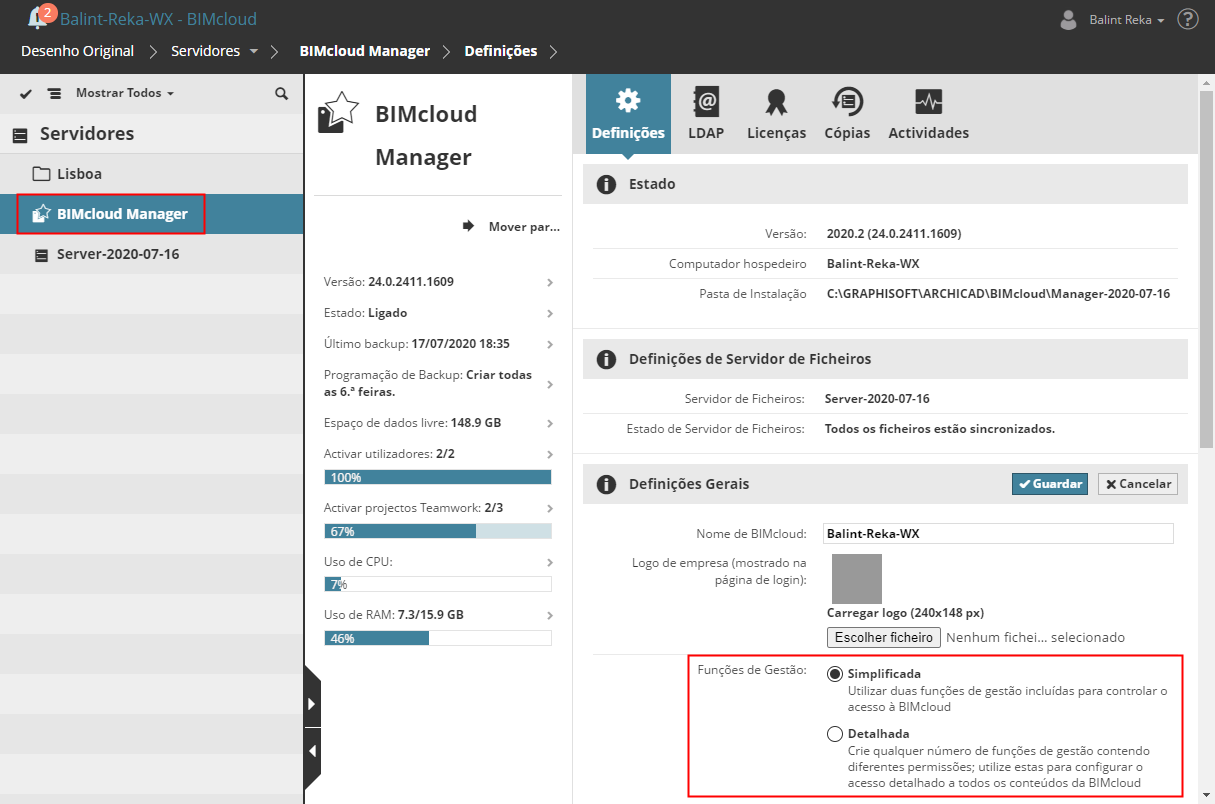Viewport: 1215px width, 804px height.
Task: Click the Balint-Reka-WX host computer value
Action: point(873,264)
